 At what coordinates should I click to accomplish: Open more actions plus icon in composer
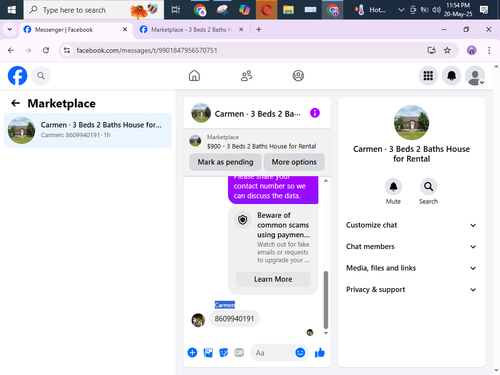(x=192, y=352)
